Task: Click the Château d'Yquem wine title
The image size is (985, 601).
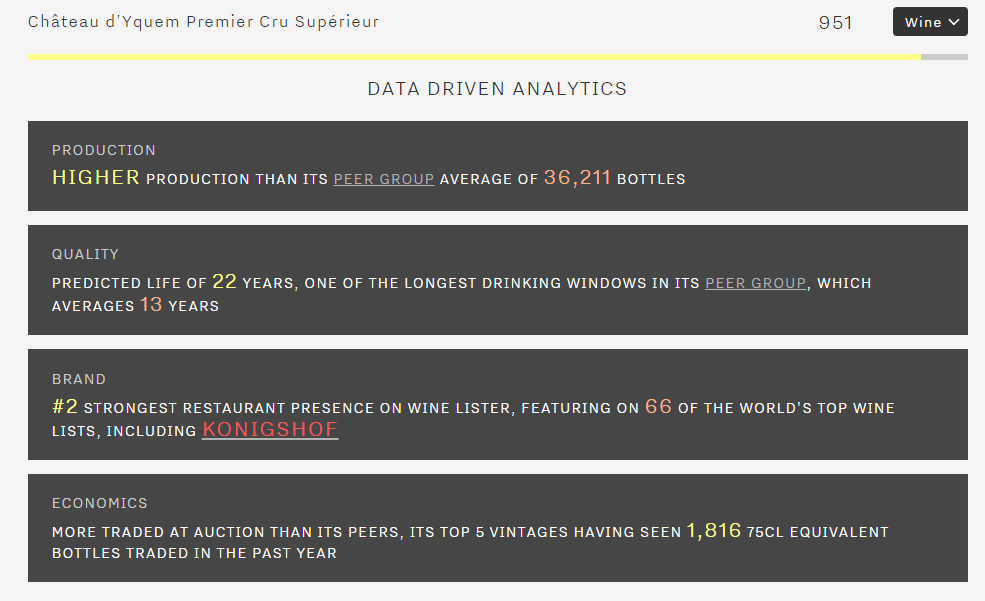Action: click(204, 22)
